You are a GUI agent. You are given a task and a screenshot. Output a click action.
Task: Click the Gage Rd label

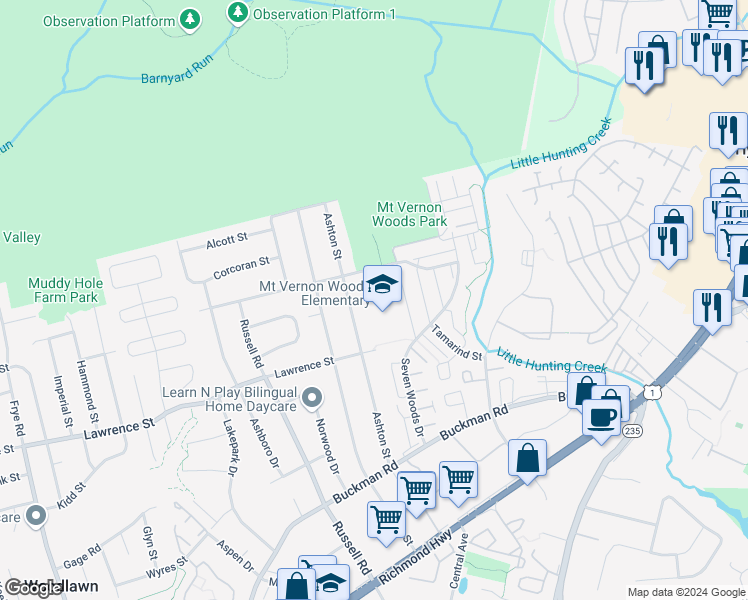pyautogui.click(x=82, y=557)
